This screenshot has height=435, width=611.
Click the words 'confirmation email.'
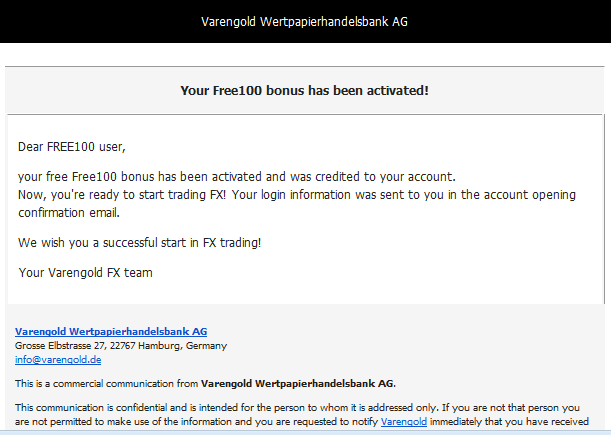tap(69, 213)
